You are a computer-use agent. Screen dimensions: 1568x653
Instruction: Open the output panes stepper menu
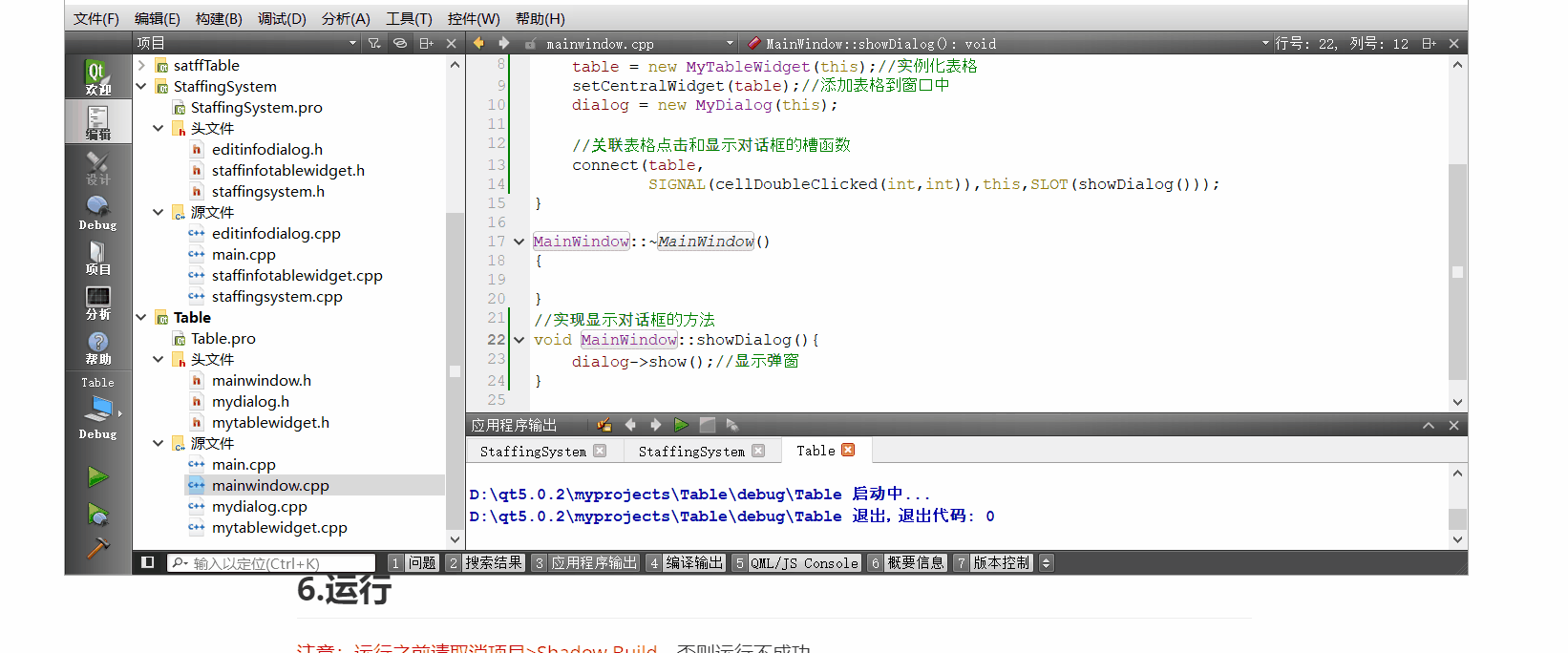1046,563
